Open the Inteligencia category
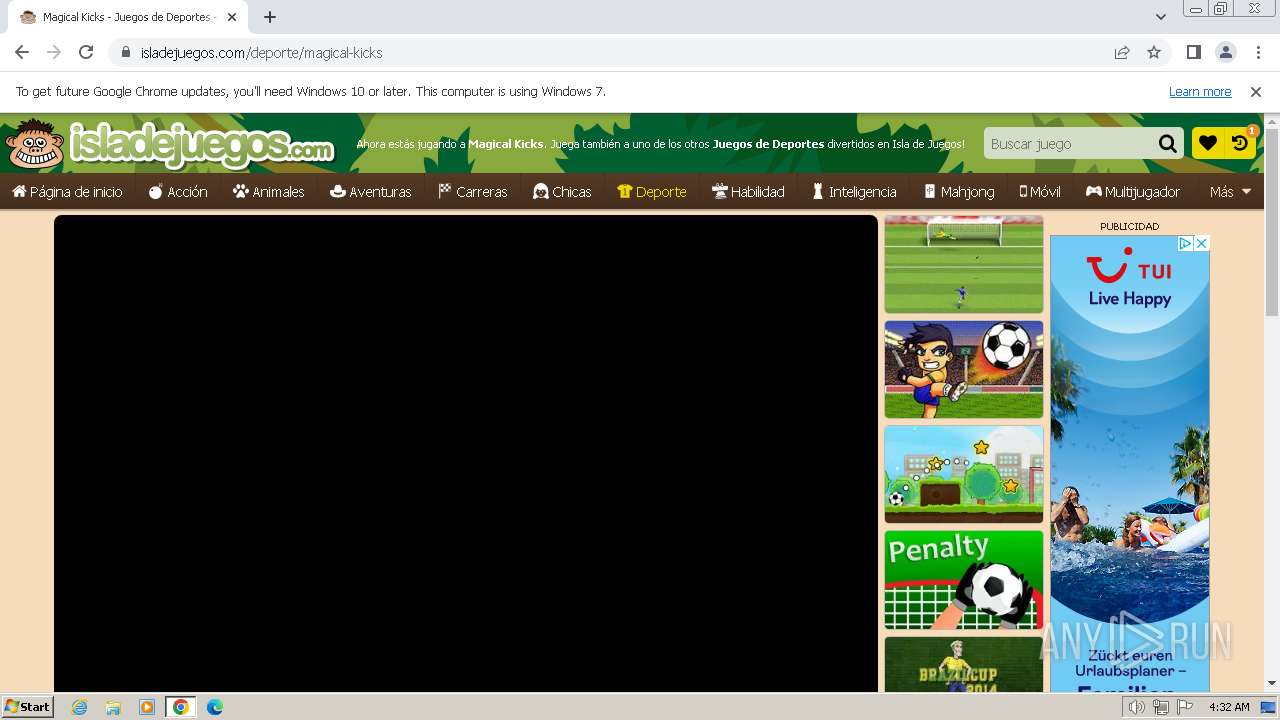1280x720 pixels. [854, 191]
